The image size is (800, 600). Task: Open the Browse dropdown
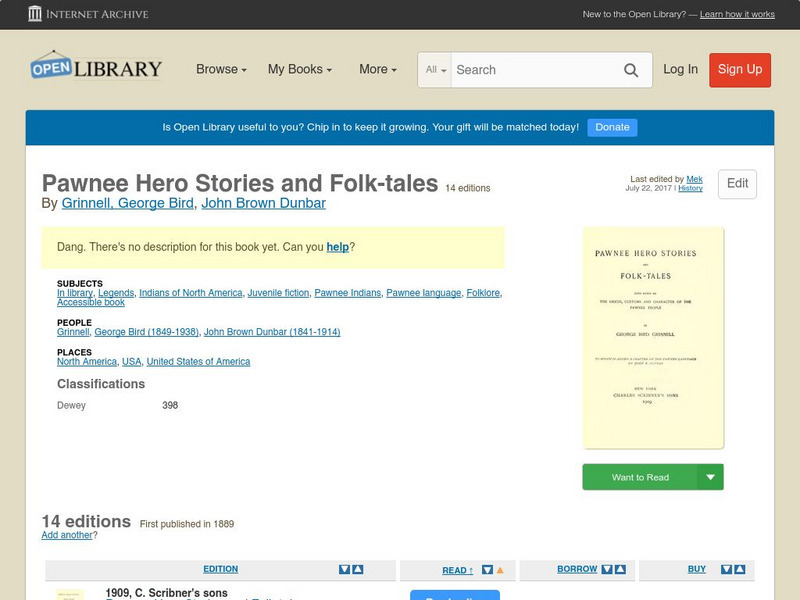(x=217, y=70)
